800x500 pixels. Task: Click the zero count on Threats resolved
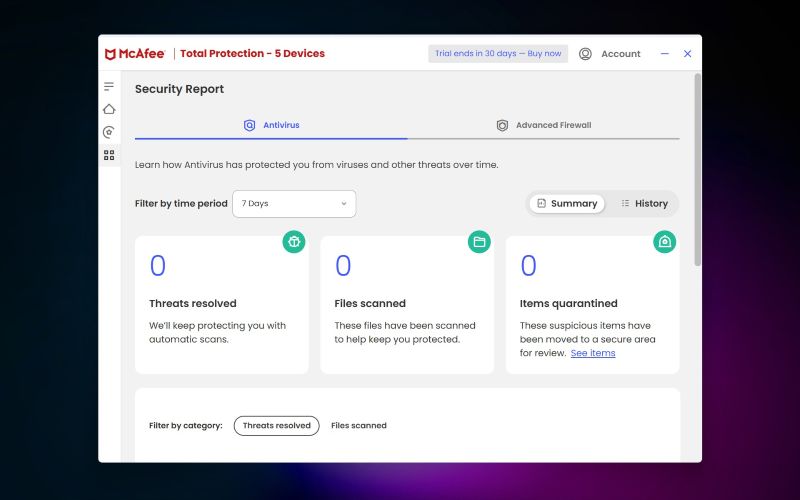158,266
